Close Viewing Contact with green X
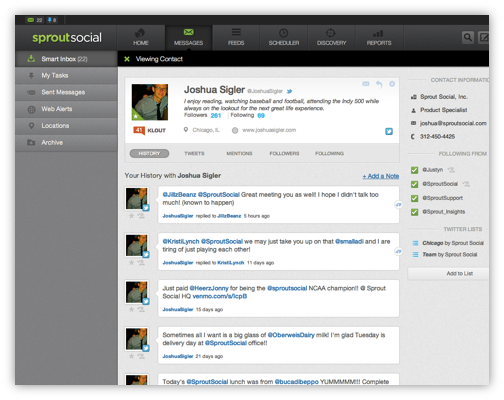This screenshot has width=504, height=400. tap(127, 59)
